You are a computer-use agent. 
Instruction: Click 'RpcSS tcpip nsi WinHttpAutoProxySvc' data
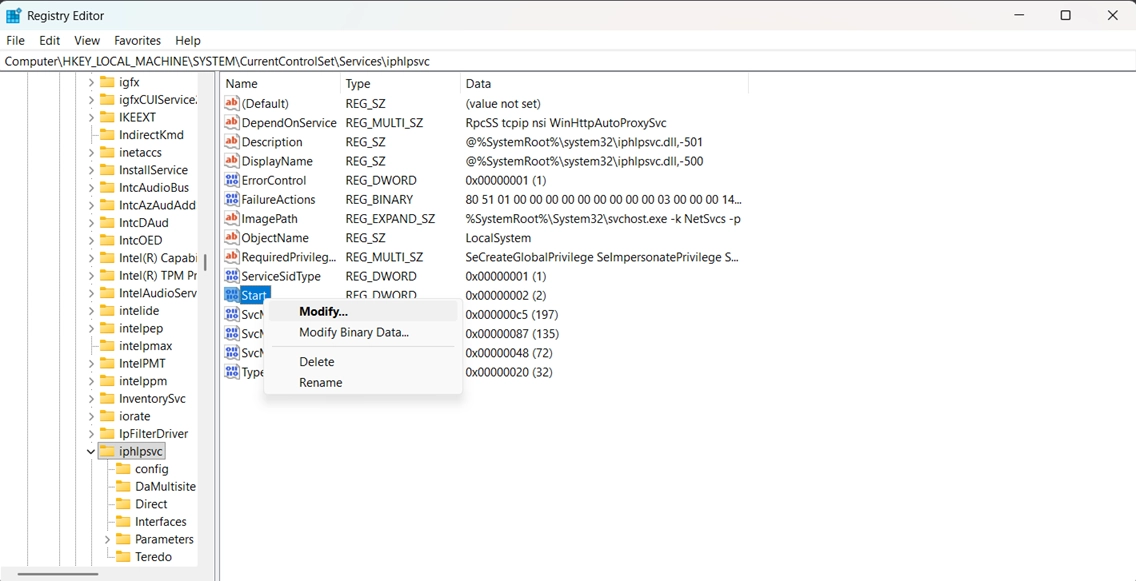click(x=566, y=122)
